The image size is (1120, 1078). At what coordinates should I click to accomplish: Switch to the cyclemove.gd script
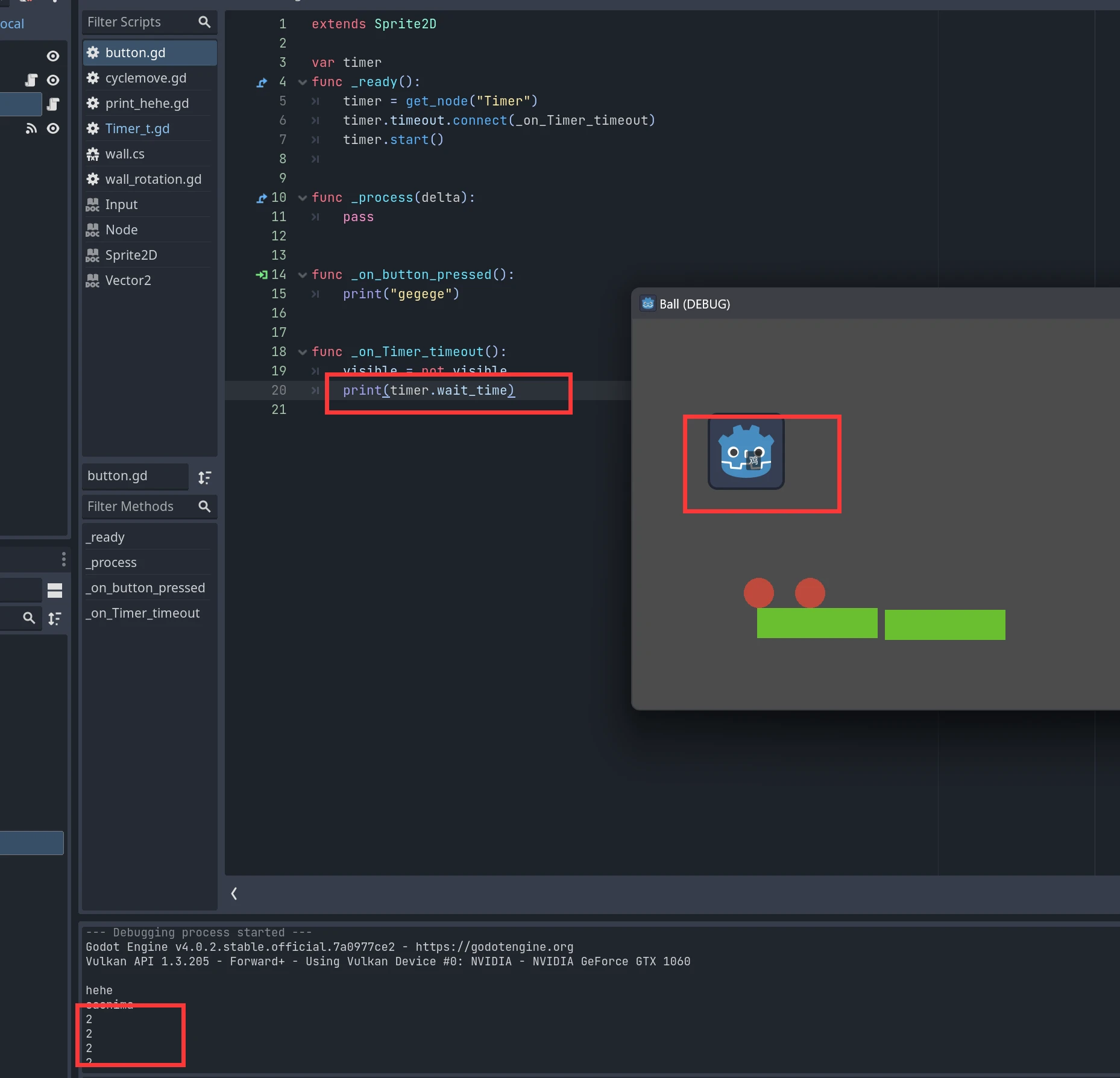145,78
